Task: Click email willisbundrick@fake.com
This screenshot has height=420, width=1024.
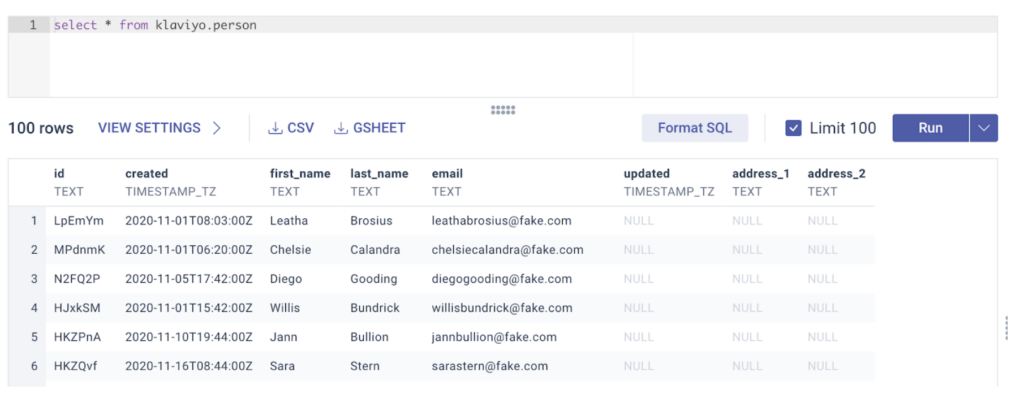Action: [502, 308]
